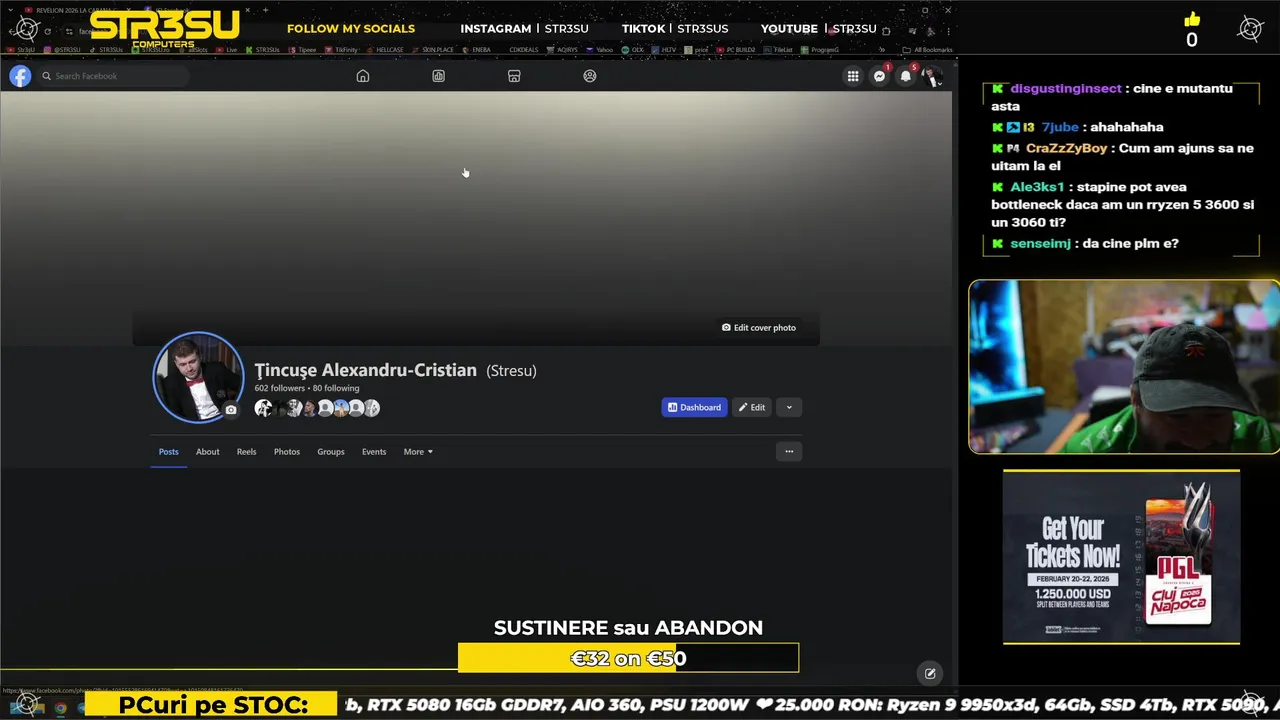
Task: Open the Facebook Menu grid icon
Action: [853, 76]
